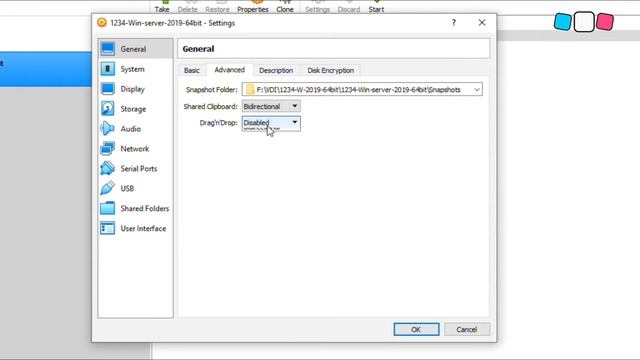Click Properties in the background toolbar
Viewport: 640px width, 360px height.
point(253,7)
